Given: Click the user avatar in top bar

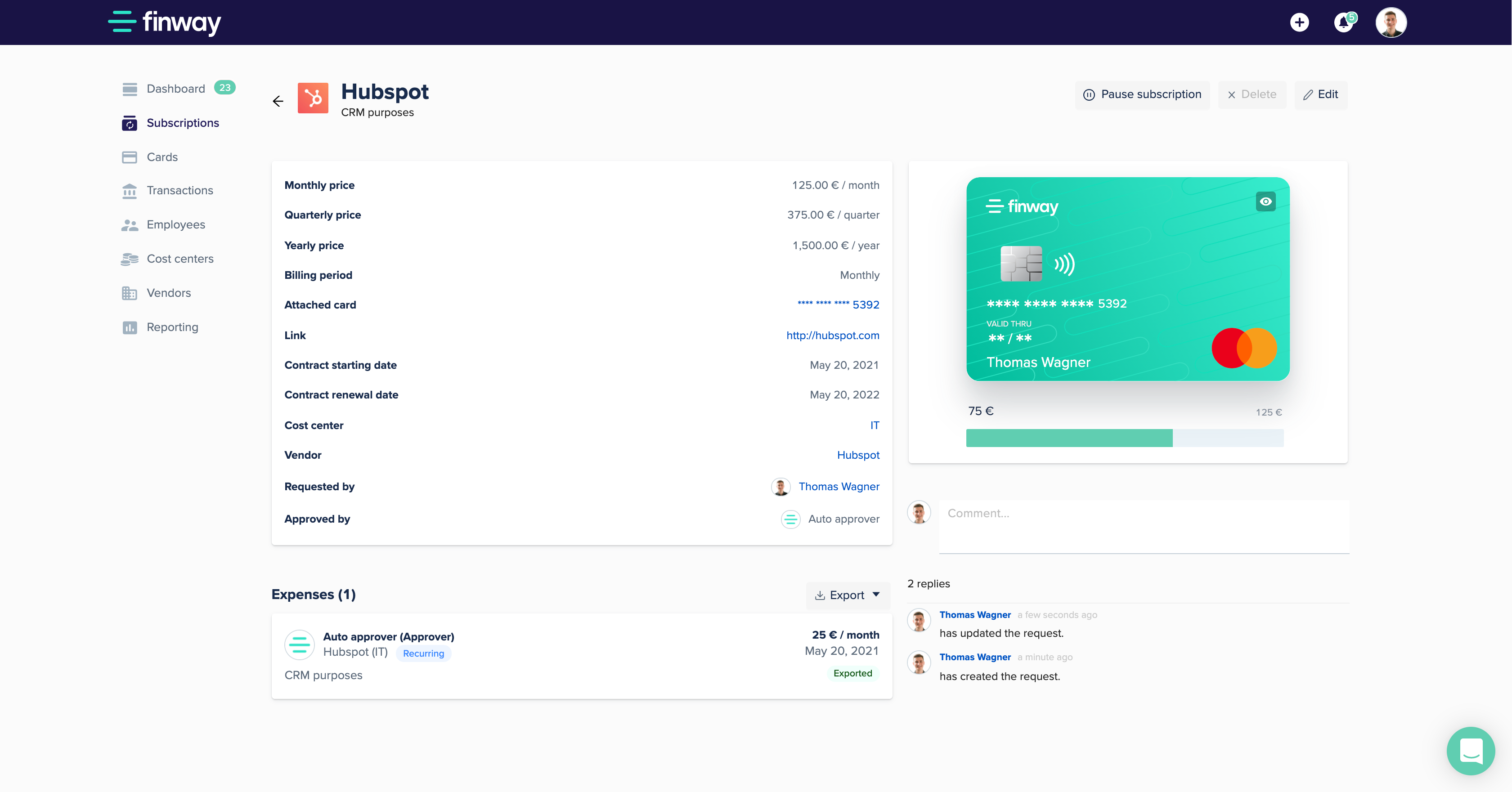Looking at the screenshot, I should [1391, 22].
